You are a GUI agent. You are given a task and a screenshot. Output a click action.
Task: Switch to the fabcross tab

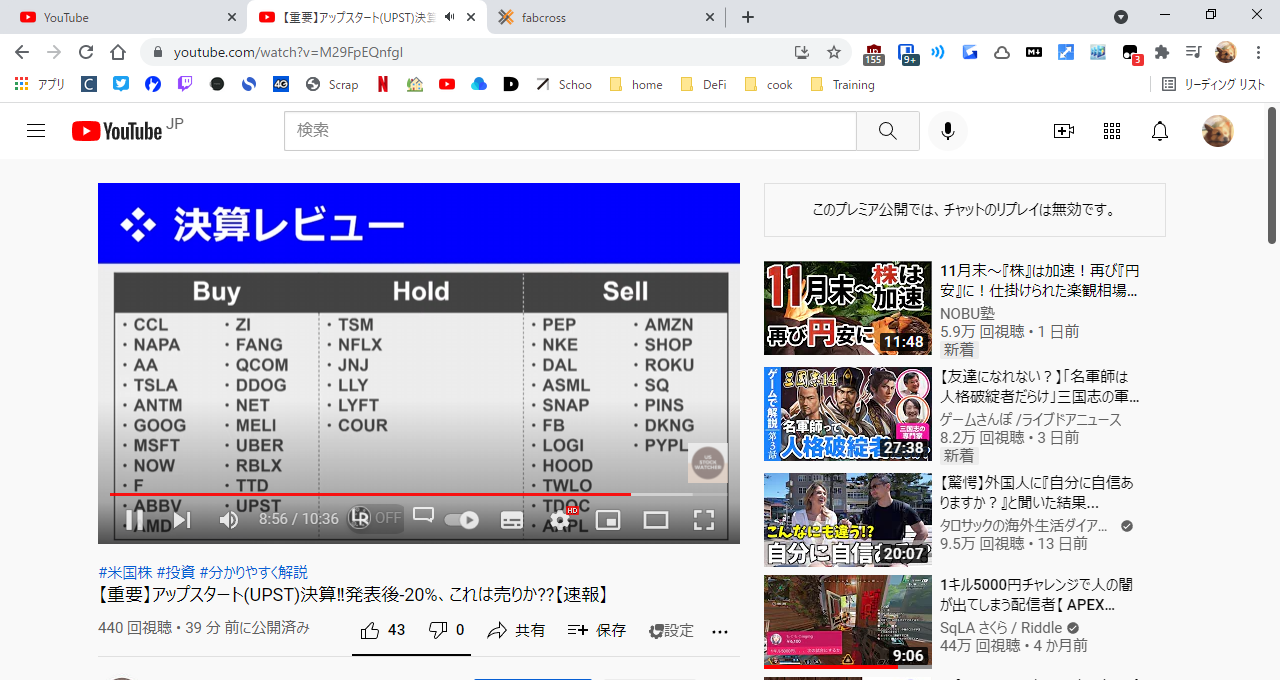tap(606, 17)
